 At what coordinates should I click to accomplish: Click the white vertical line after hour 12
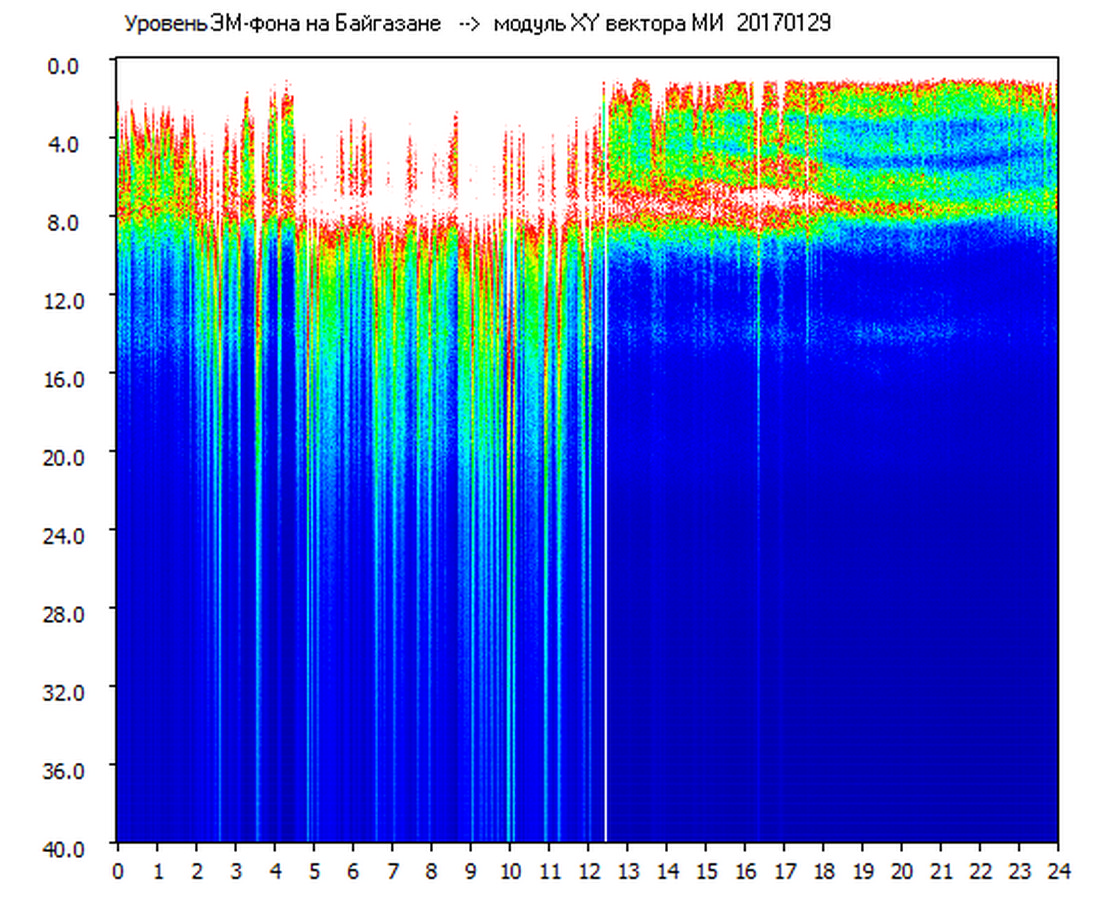coord(606,500)
